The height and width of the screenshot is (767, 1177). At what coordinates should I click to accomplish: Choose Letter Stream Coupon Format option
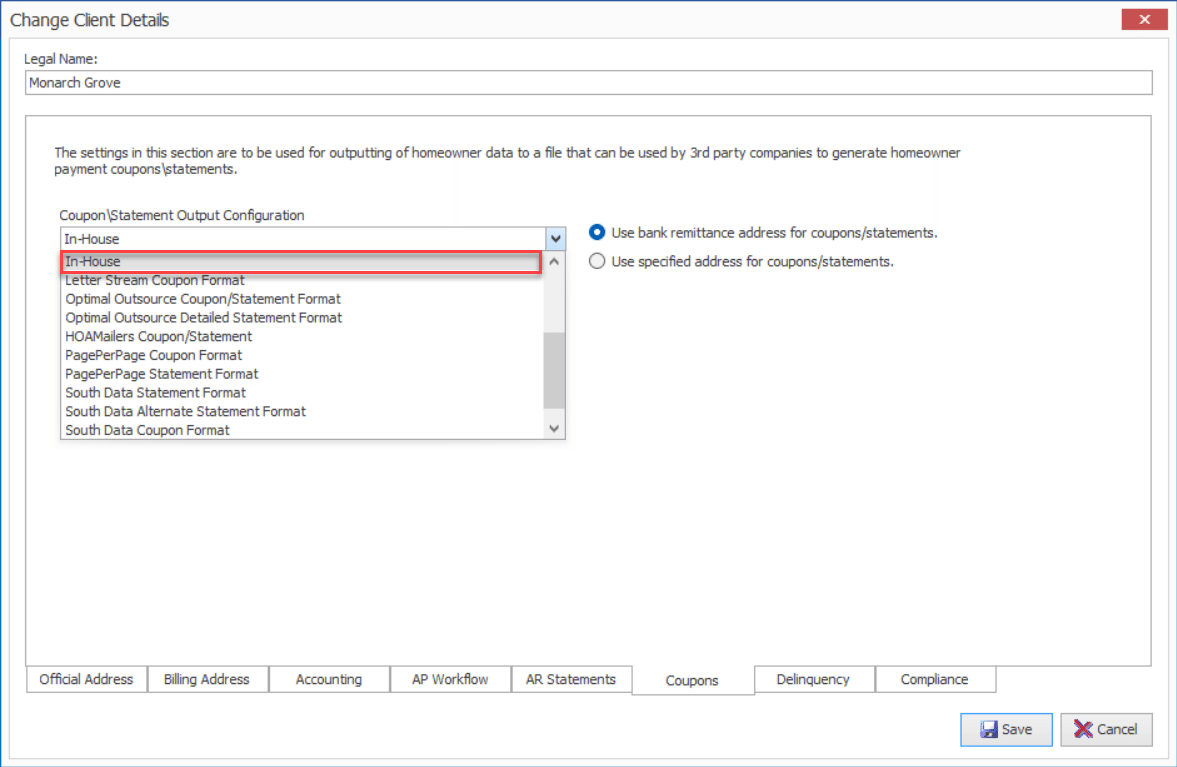coord(303,280)
